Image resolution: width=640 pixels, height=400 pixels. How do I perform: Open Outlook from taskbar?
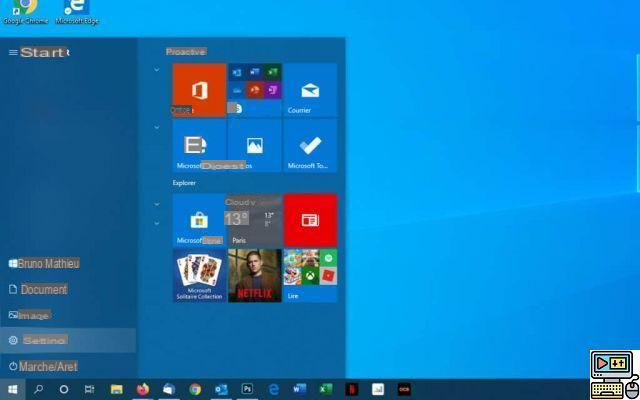pos(221,389)
